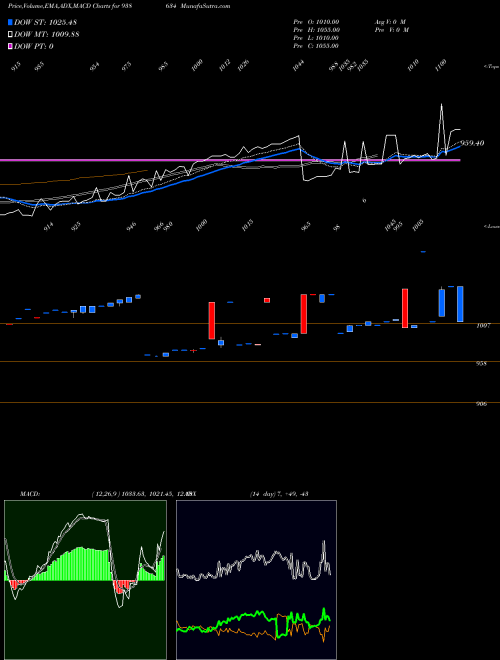Click the 1012 top price label
Screen dimensions: 500x660
pos(225,65)
